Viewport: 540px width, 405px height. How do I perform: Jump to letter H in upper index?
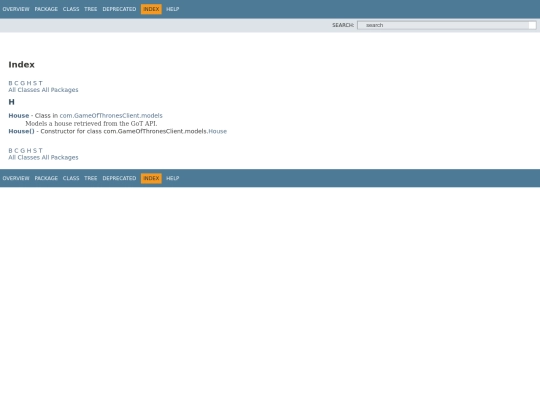point(29,83)
